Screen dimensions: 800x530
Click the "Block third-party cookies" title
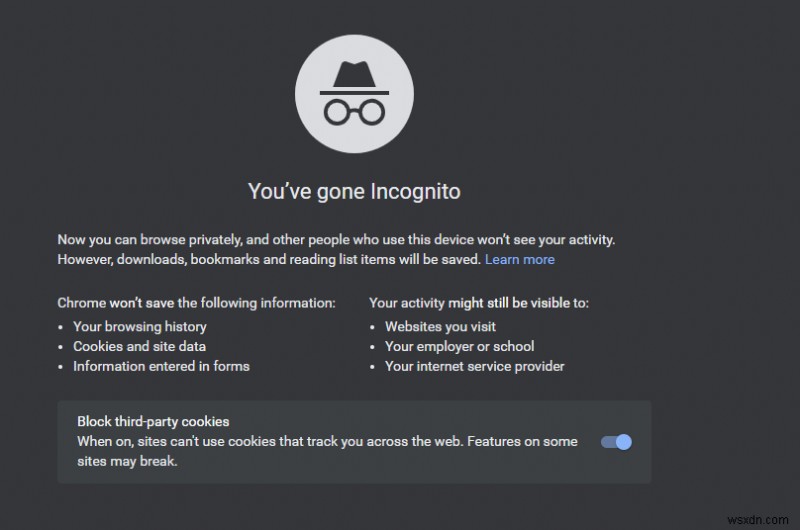pos(153,422)
